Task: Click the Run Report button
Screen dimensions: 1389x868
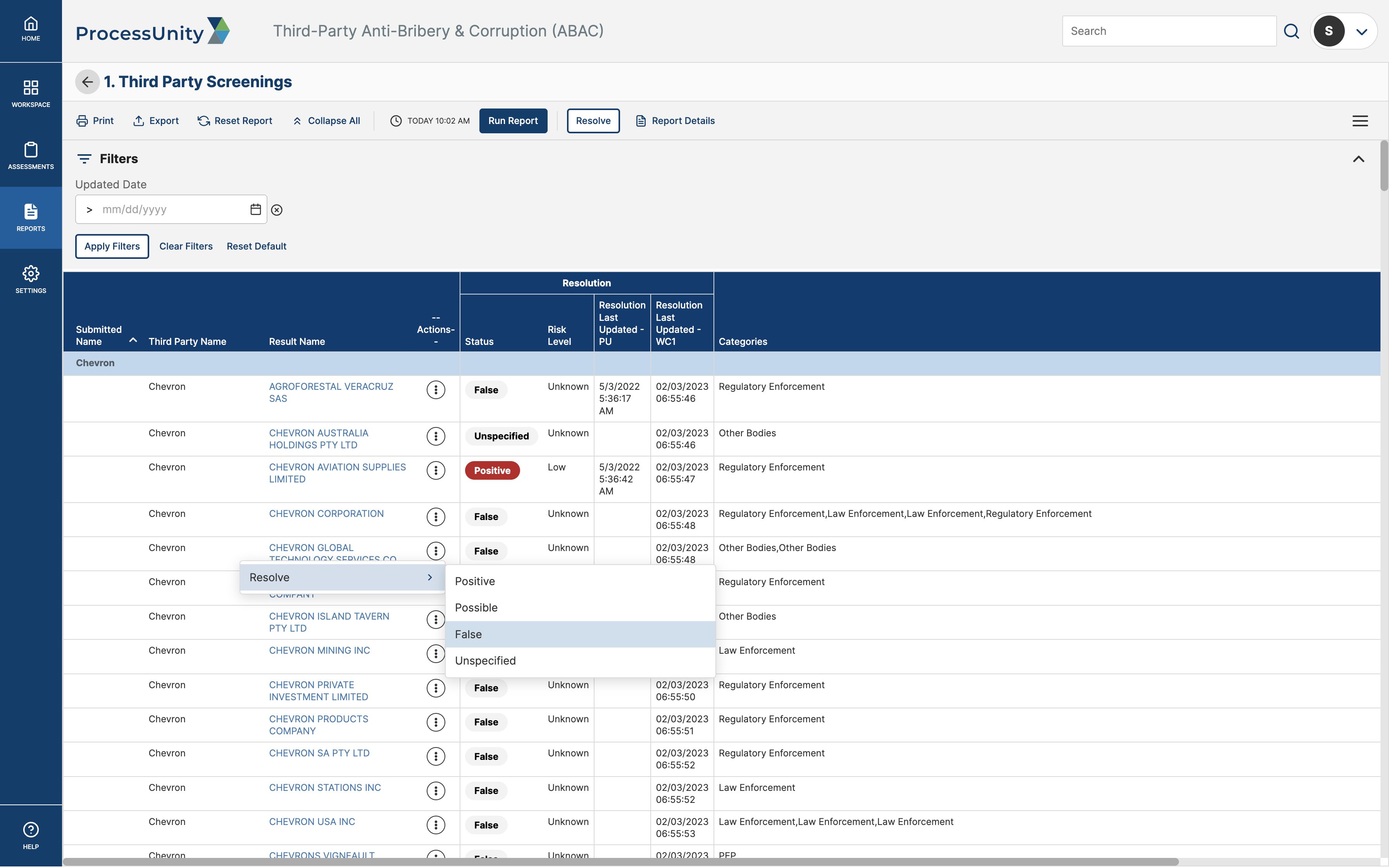Action: [x=513, y=121]
